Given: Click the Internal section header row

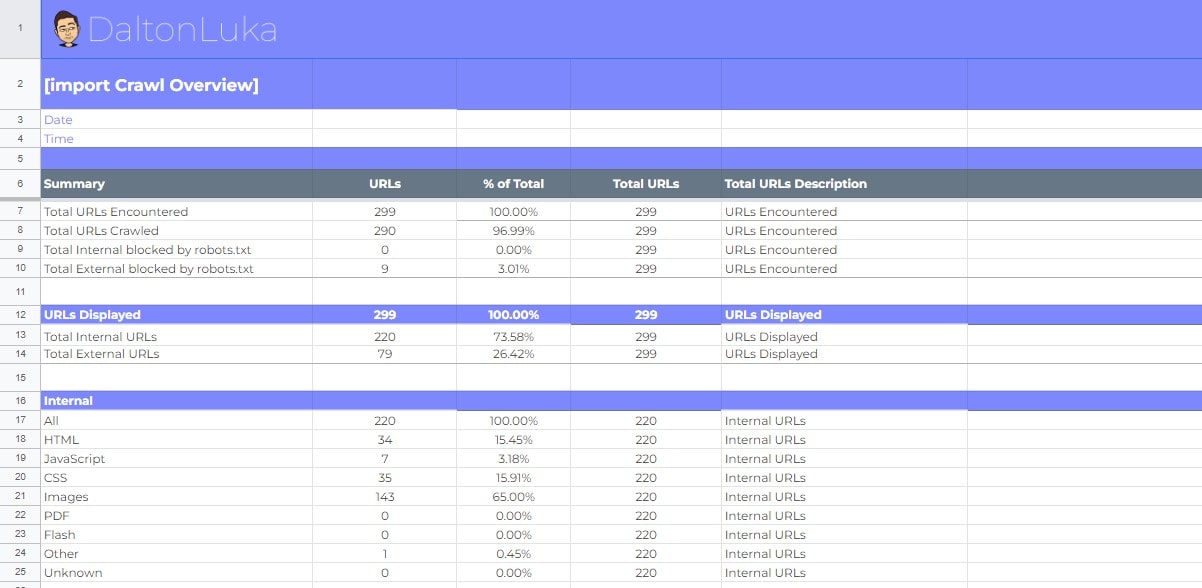Looking at the screenshot, I should click(66, 401).
